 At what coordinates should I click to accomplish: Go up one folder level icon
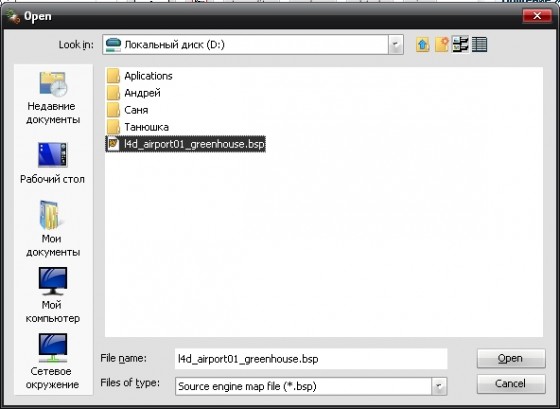[422, 45]
